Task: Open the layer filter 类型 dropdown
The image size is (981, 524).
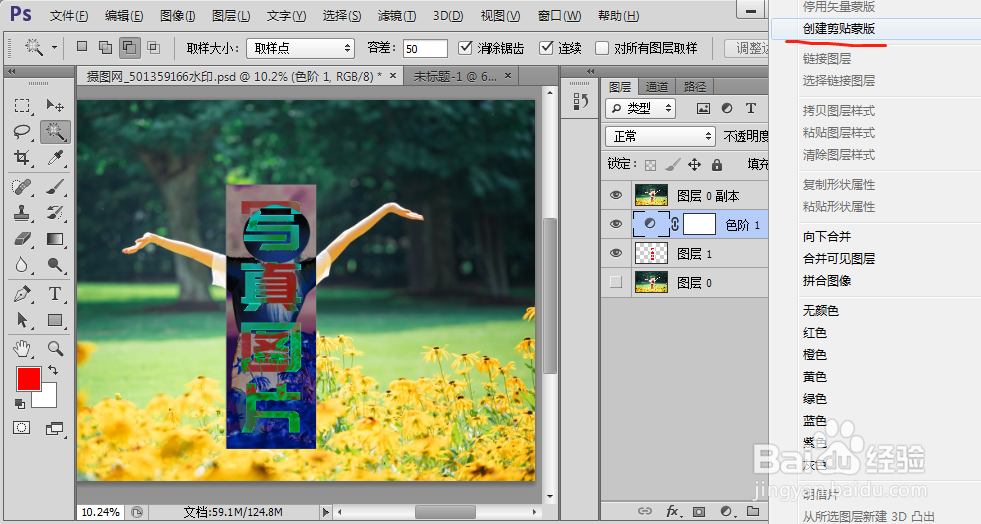Action: (x=640, y=108)
